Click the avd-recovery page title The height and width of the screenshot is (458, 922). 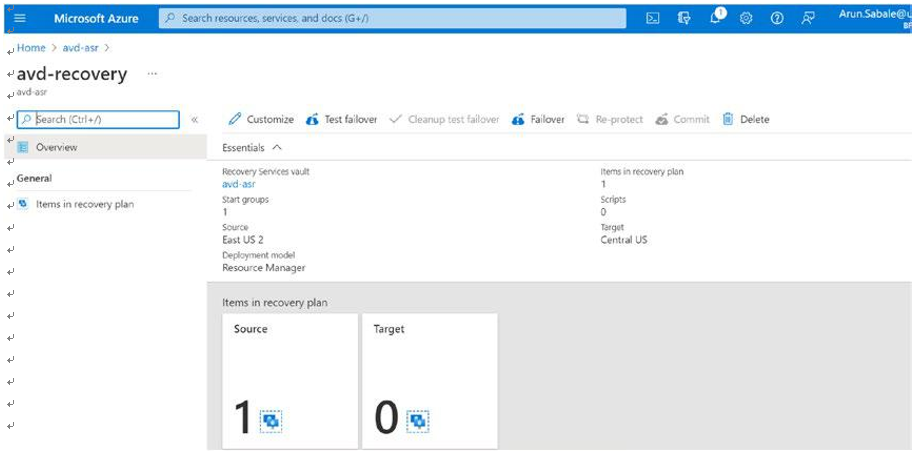tap(72, 74)
